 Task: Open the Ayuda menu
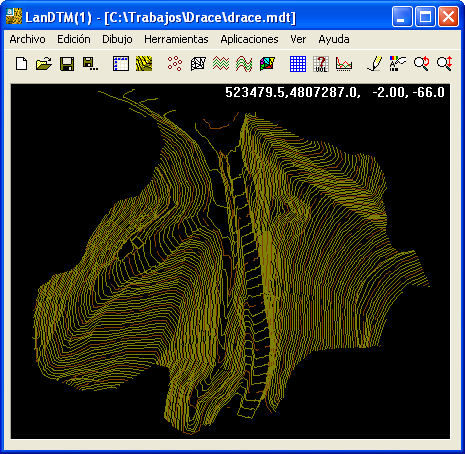pos(334,39)
